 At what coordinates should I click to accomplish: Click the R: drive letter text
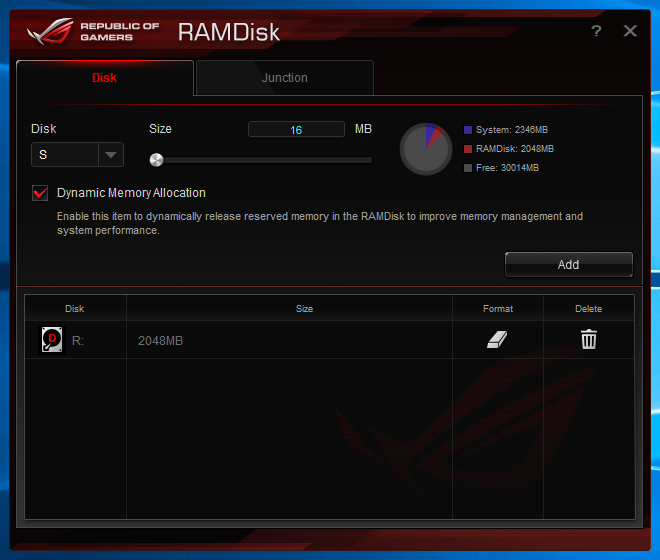tap(78, 341)
